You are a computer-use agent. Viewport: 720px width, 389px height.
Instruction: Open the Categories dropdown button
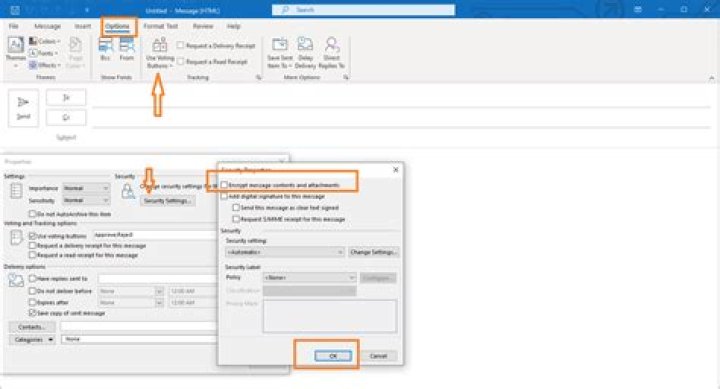pos(32,339)
